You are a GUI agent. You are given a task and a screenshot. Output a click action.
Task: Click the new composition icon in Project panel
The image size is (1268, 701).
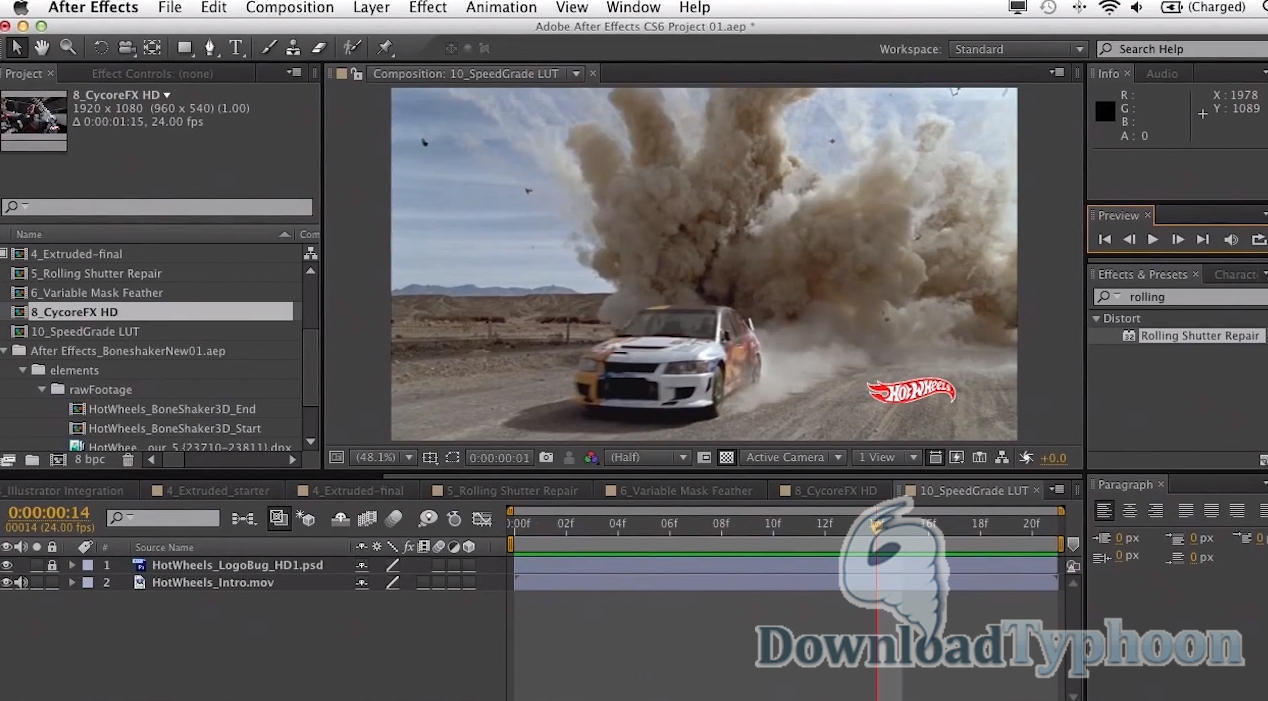pyautogui.click(x=57, y=460)
